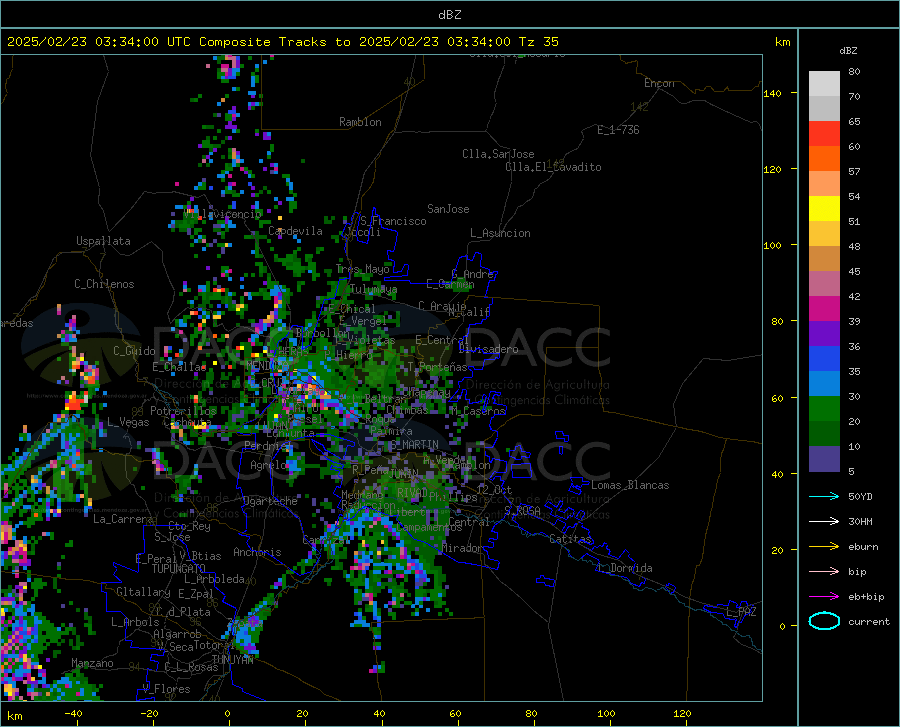900x727 pixels.
Task: Click the 'km' unit label at bottom left
Action: click(x=14, y=716)
